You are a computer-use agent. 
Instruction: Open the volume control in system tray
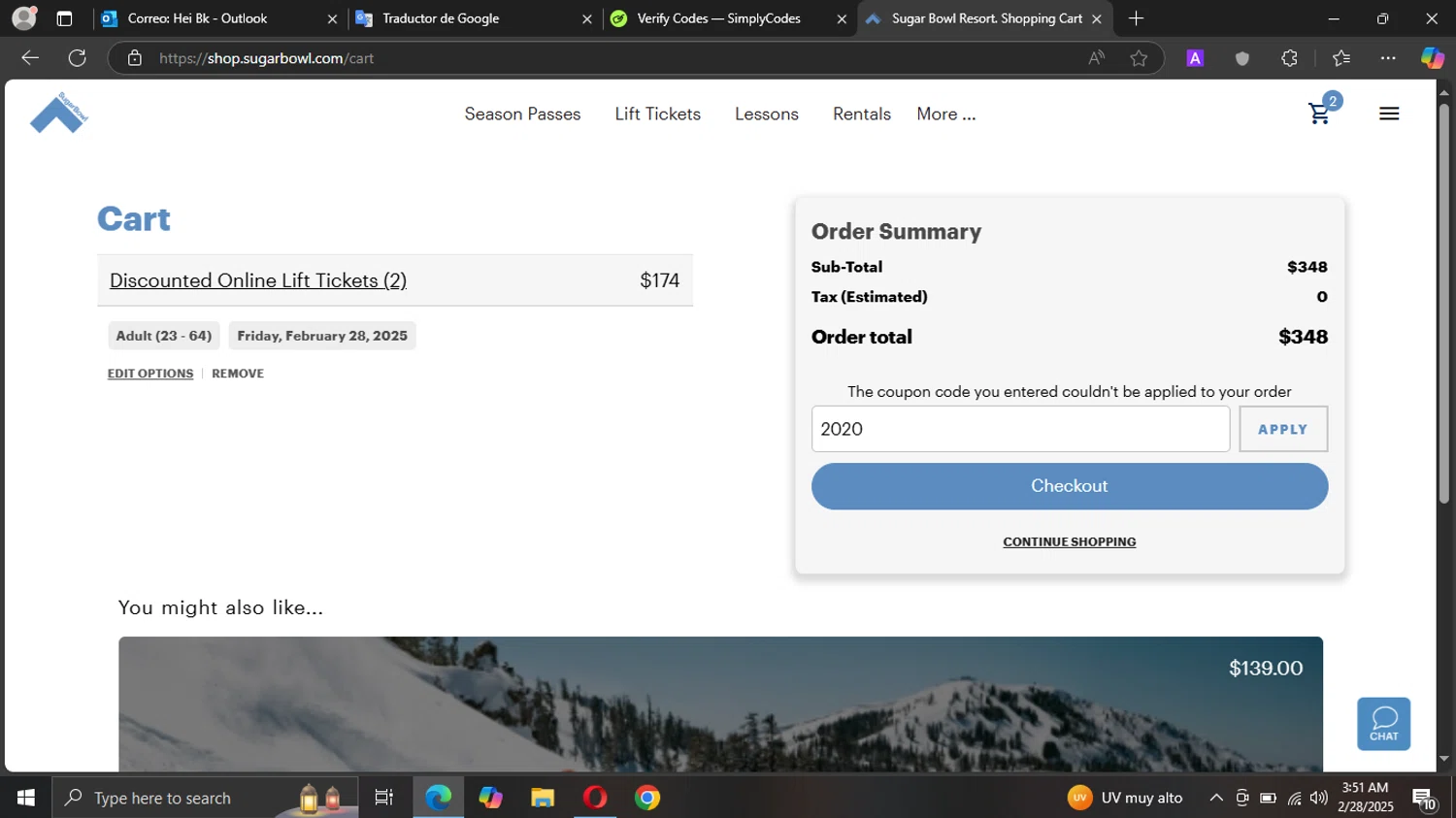(1318, 798)
